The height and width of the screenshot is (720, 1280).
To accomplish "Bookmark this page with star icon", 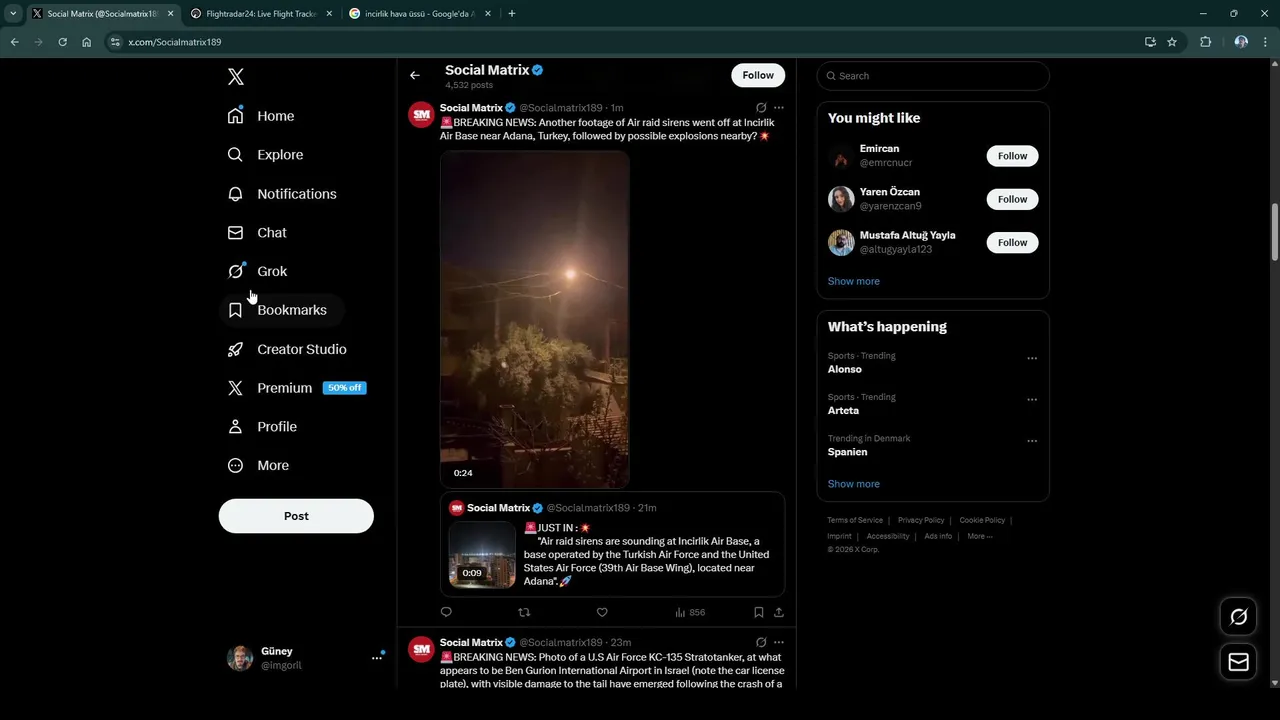I will [1172, 42].
